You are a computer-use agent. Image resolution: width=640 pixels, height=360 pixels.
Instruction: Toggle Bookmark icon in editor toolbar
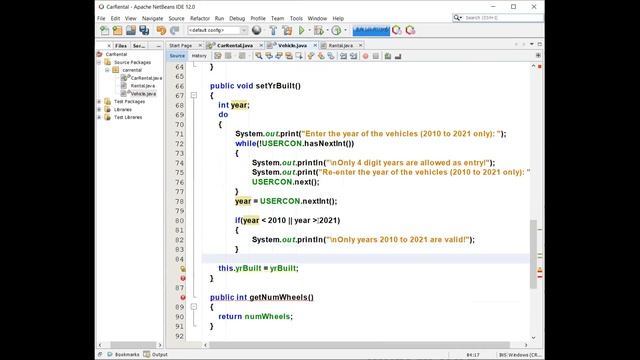coord(331,56)
